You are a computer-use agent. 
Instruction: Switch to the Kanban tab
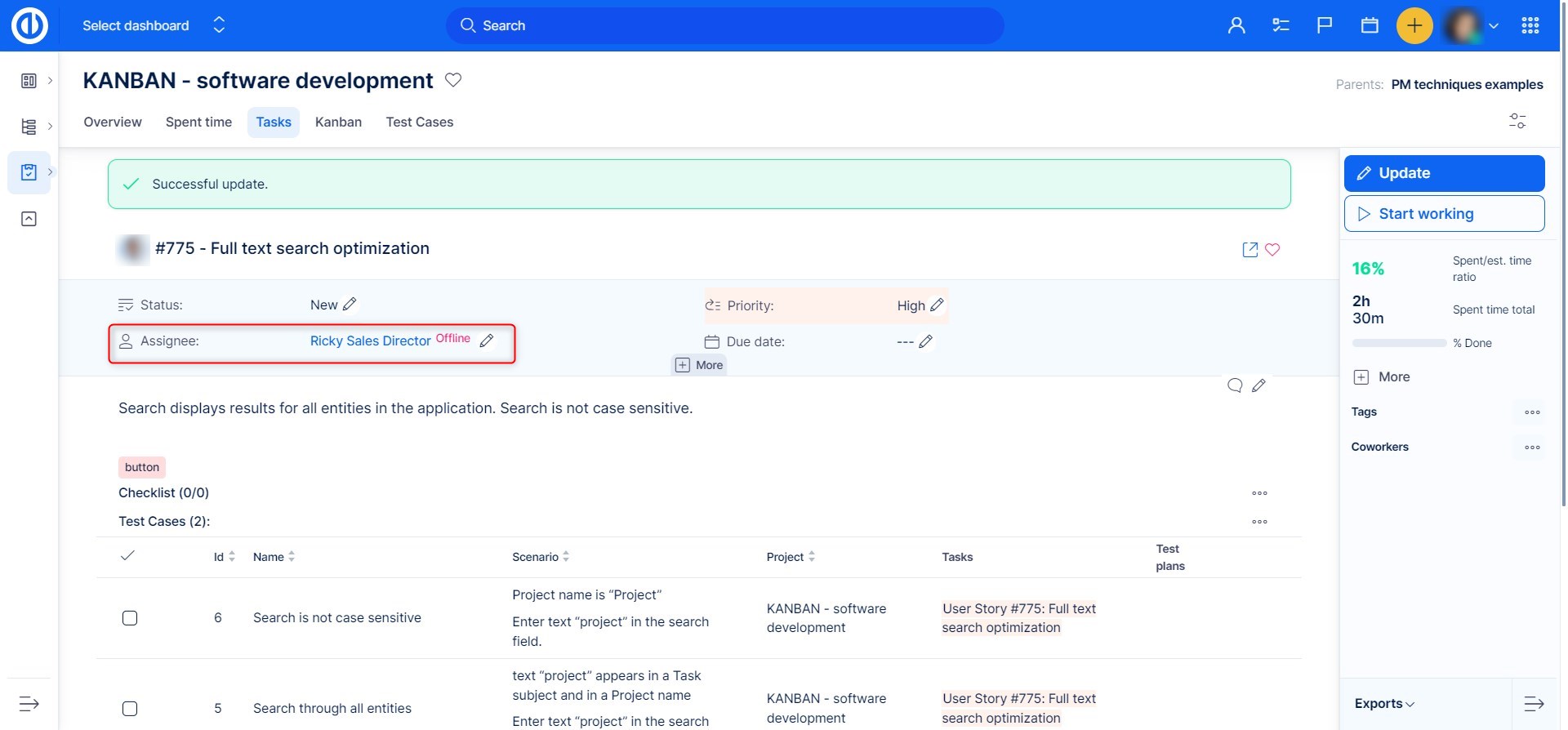[338, 122]
